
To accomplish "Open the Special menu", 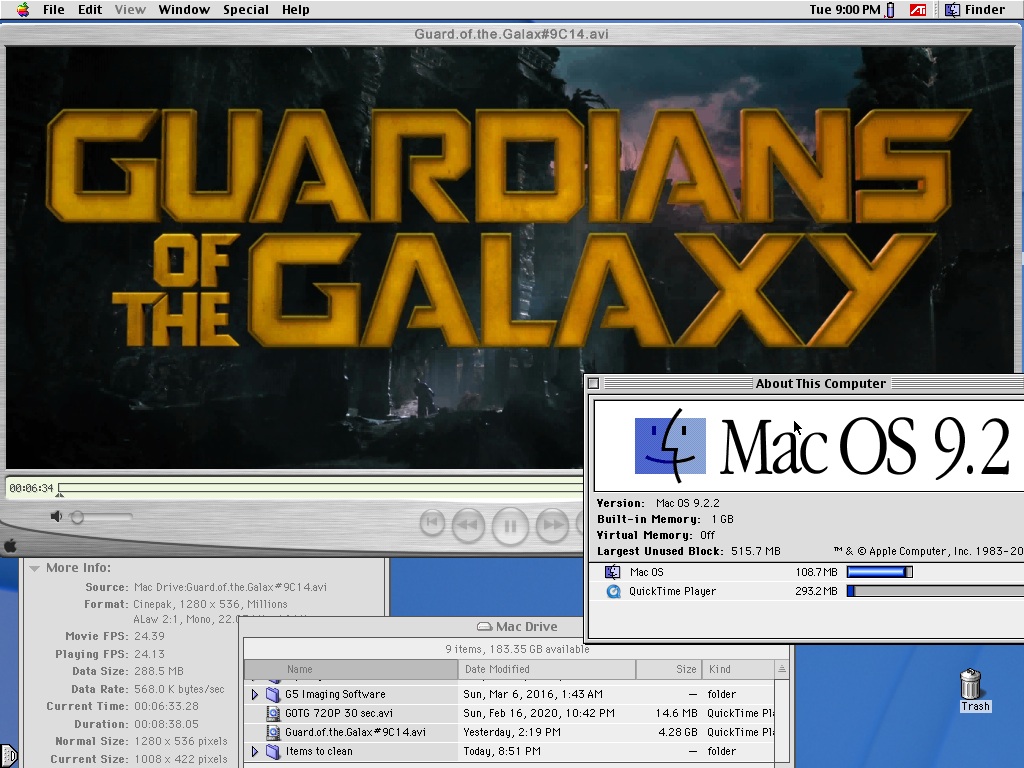I will coord(246,10).
